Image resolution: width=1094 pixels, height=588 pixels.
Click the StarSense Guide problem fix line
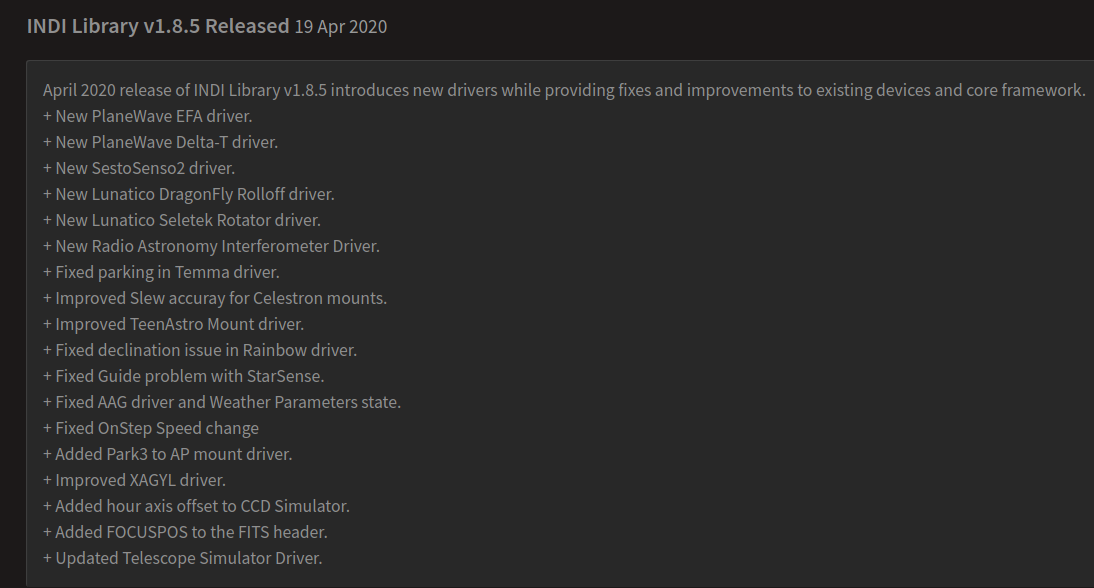[x=183, y=376]
